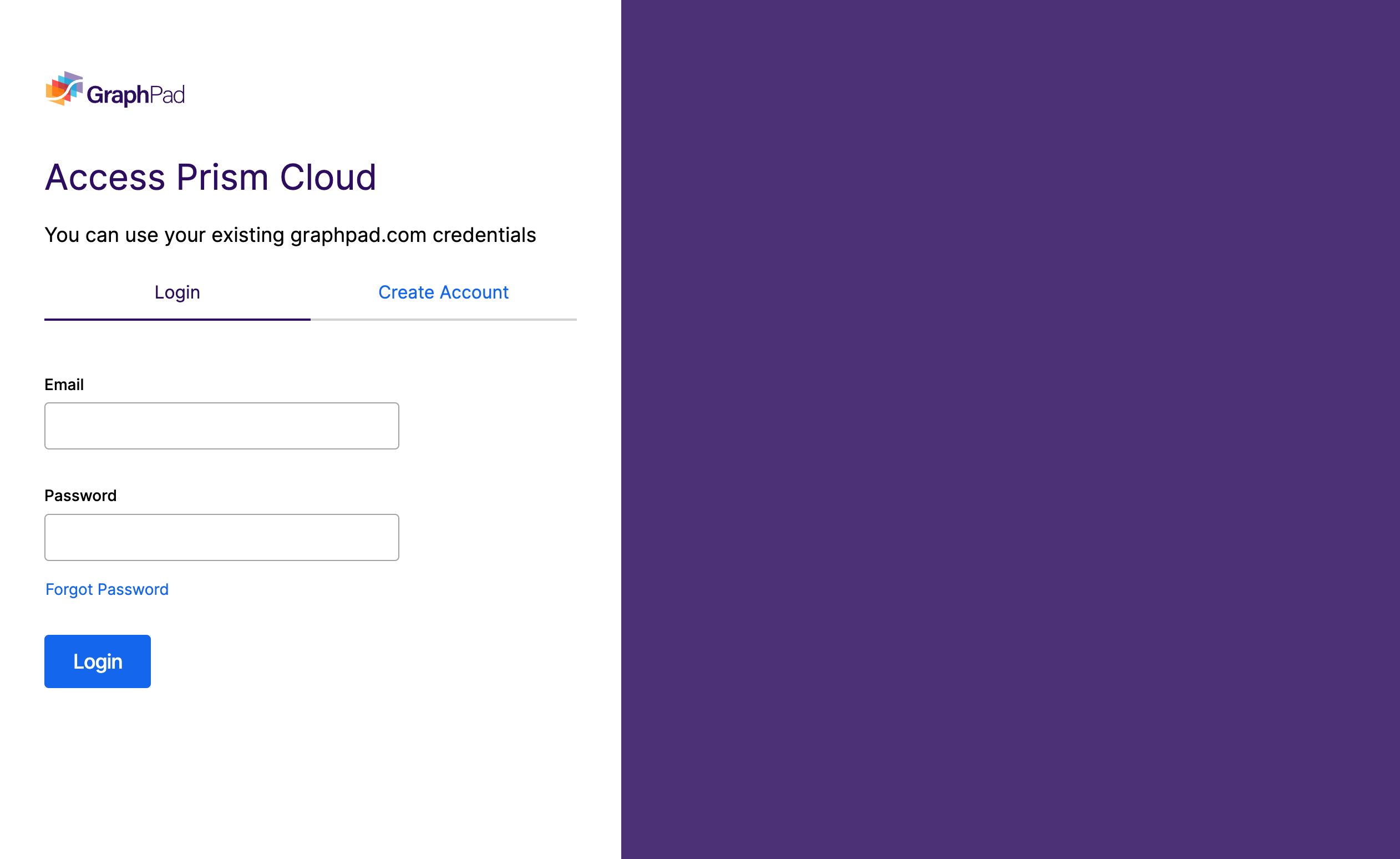Image resolution: width=1400 pixels, height=859 pixels.
Task: Click inside the Password input field
Action: [221, 537]
